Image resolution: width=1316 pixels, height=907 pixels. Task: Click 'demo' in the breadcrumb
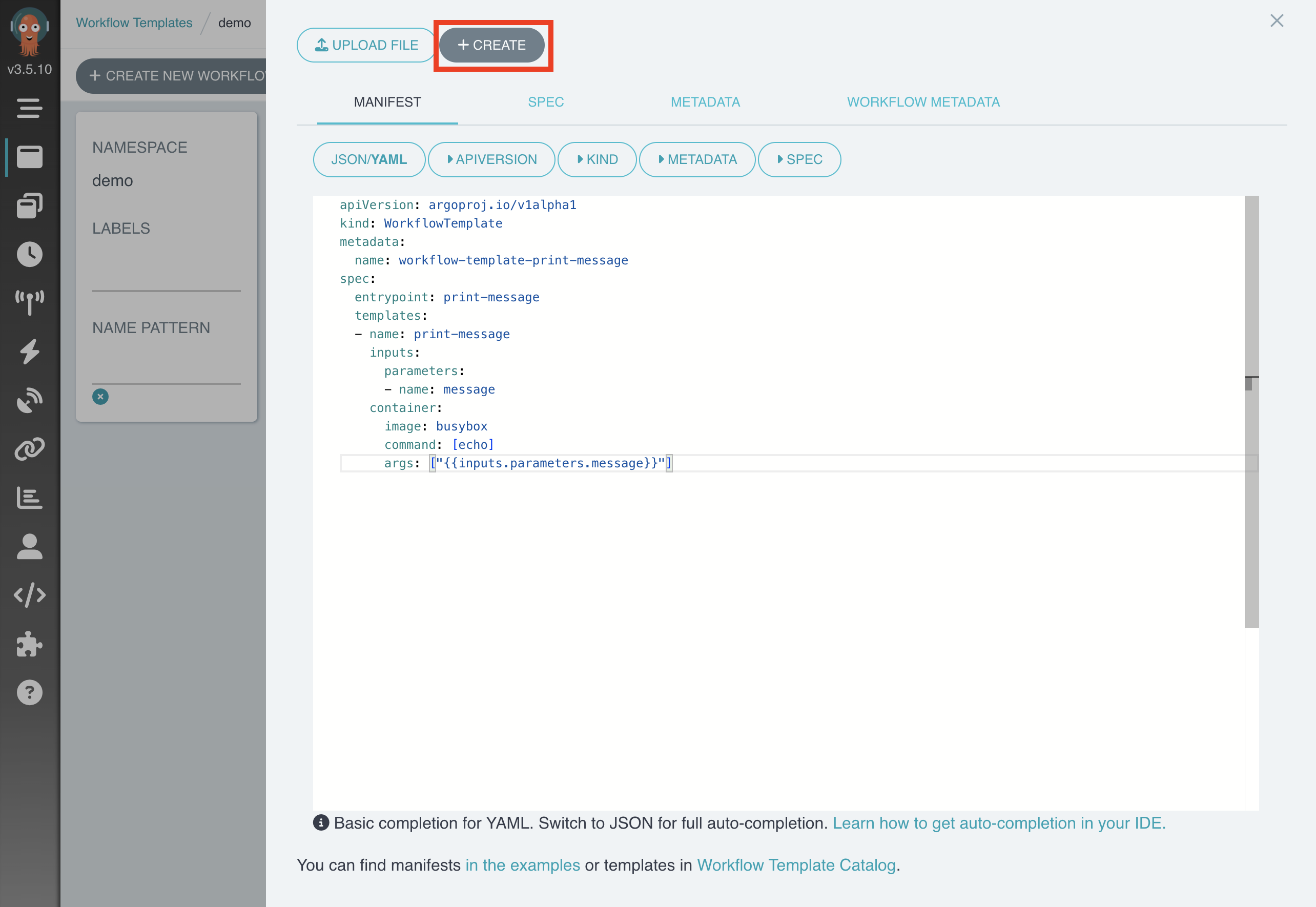234,23
